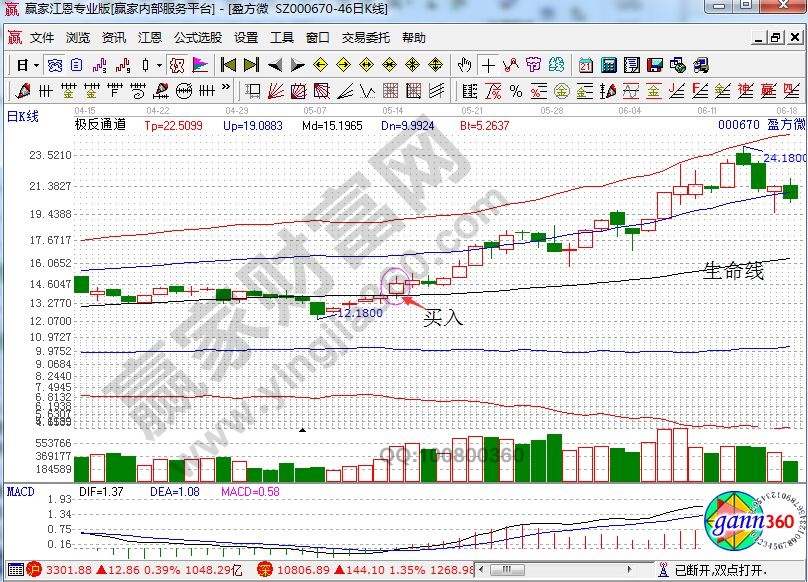This screenshot has width=808, height=582.
Task: Select the crosshair cursor tool
Action: coord(488,65)
